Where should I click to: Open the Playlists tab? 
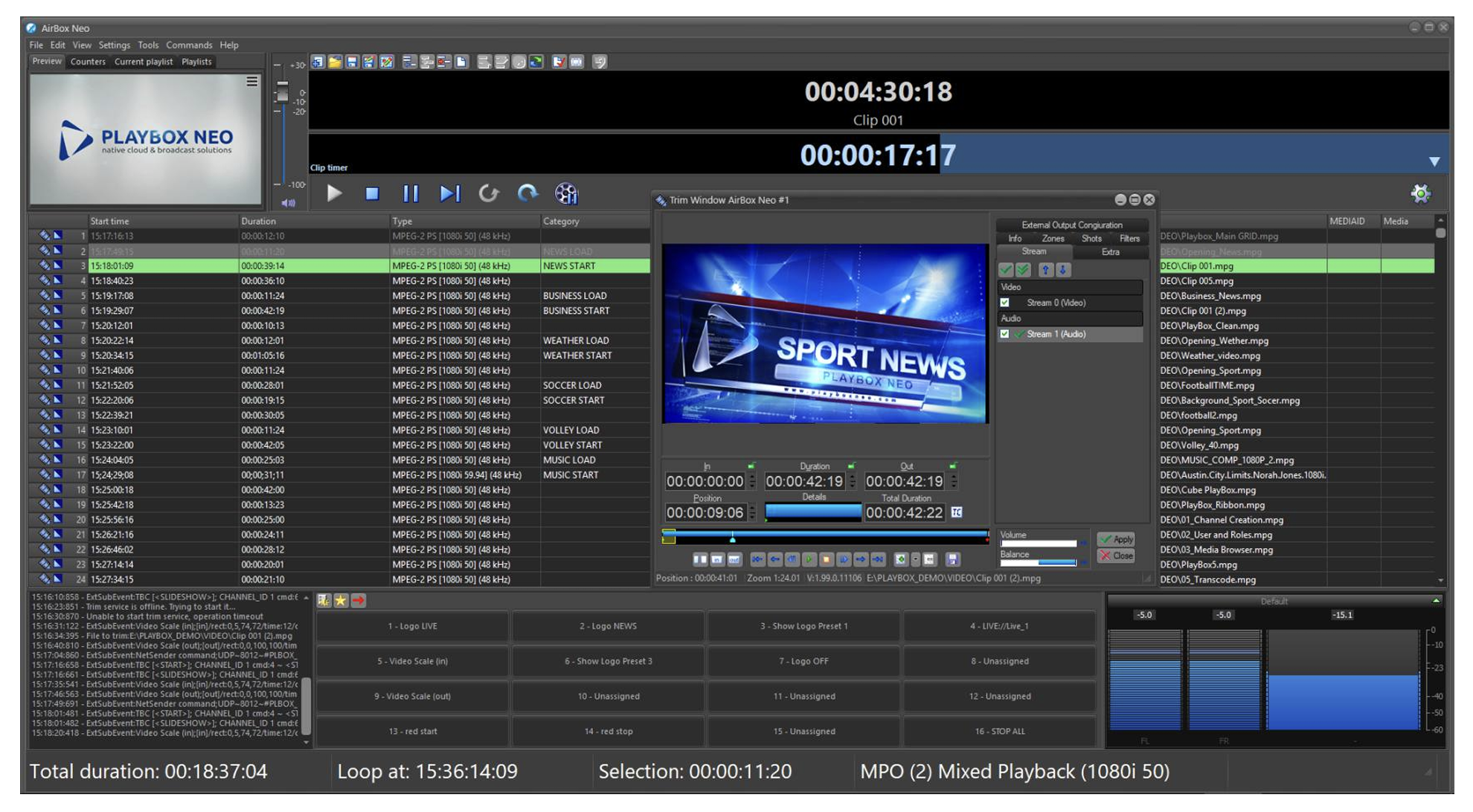(x=196, y=62)
